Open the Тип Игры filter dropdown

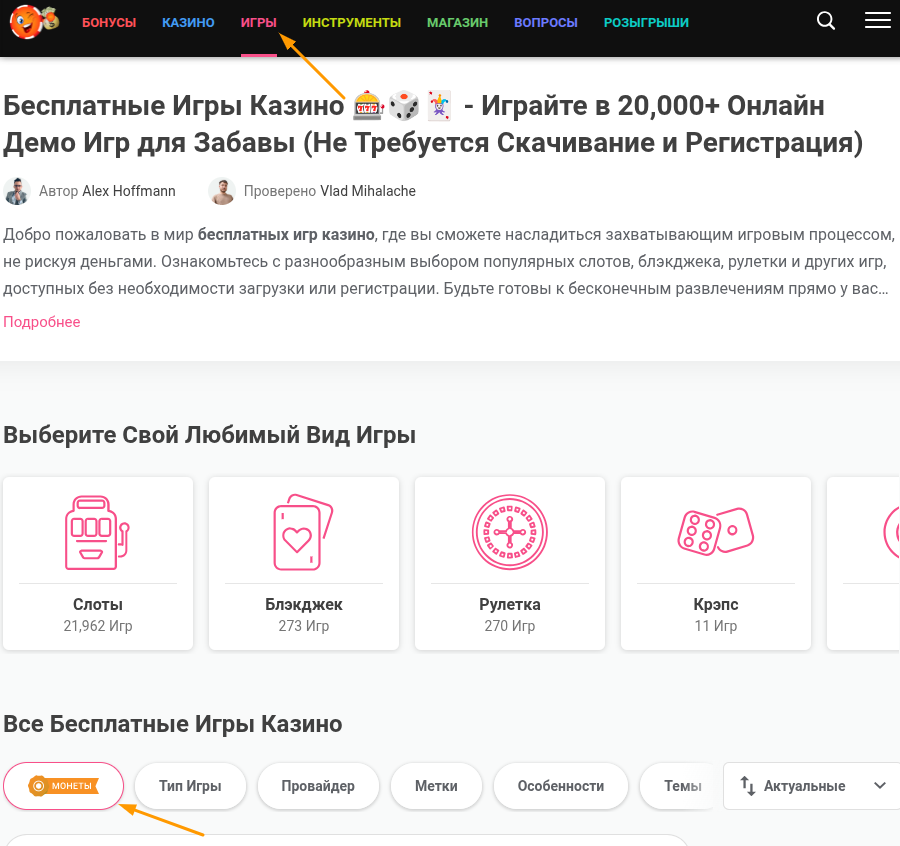tap(190, 786)
